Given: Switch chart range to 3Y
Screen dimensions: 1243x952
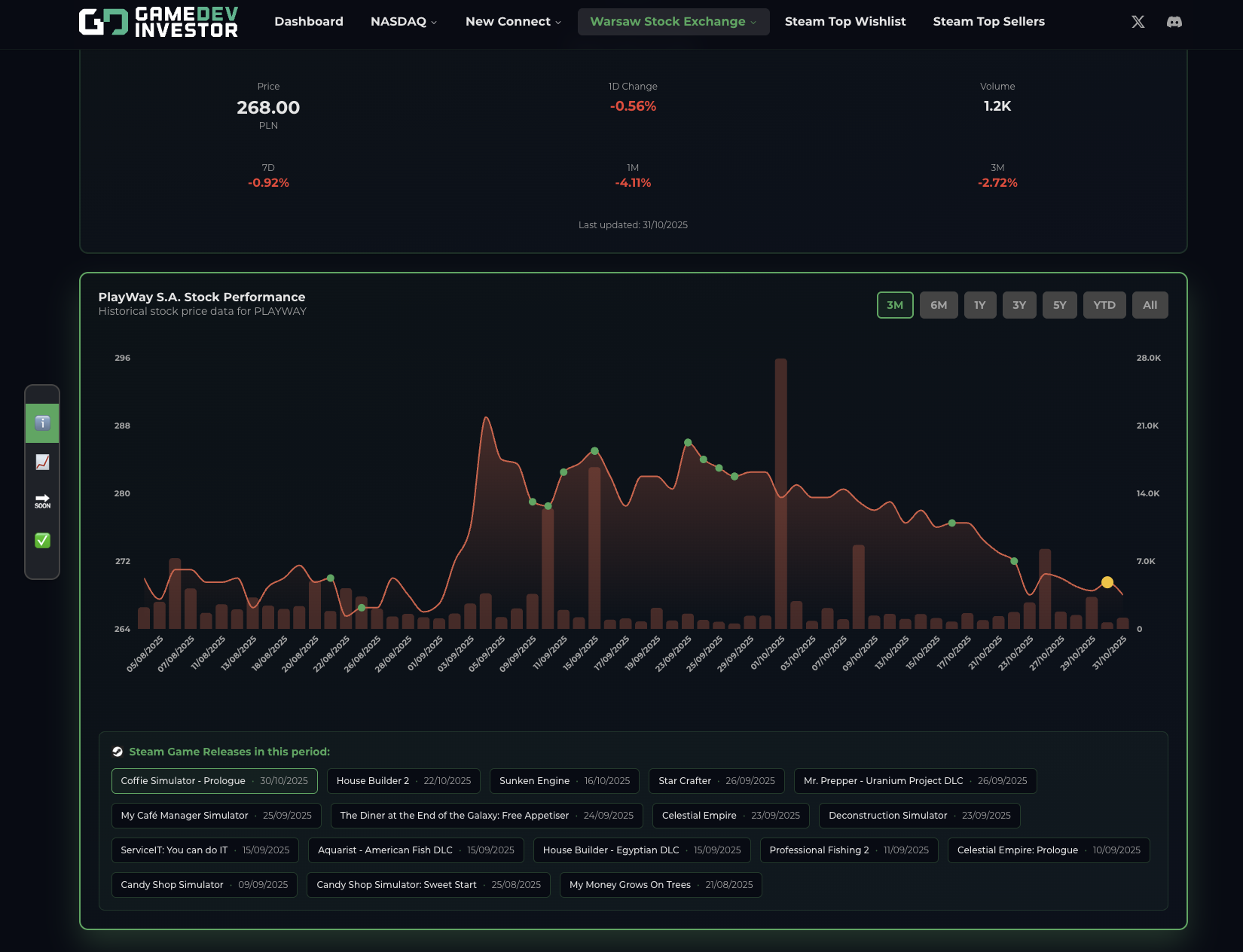Looking at the screenshot, I should click(x=1019, y=305).
